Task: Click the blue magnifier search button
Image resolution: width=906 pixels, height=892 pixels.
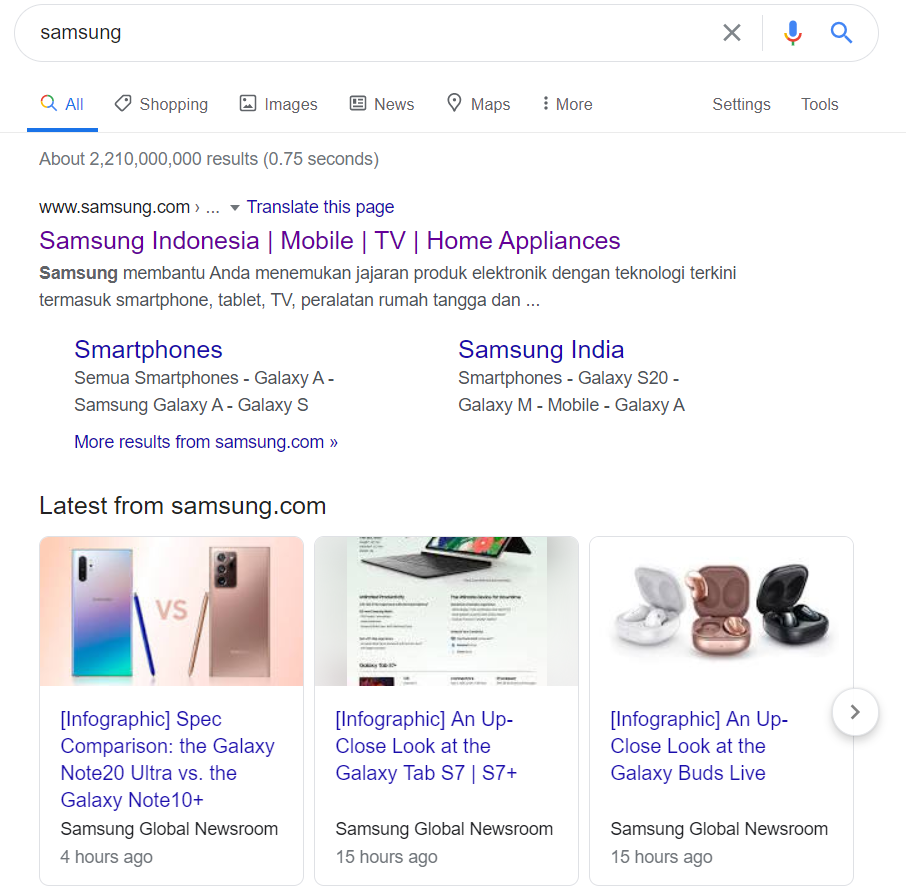Action: pos(842,33)
